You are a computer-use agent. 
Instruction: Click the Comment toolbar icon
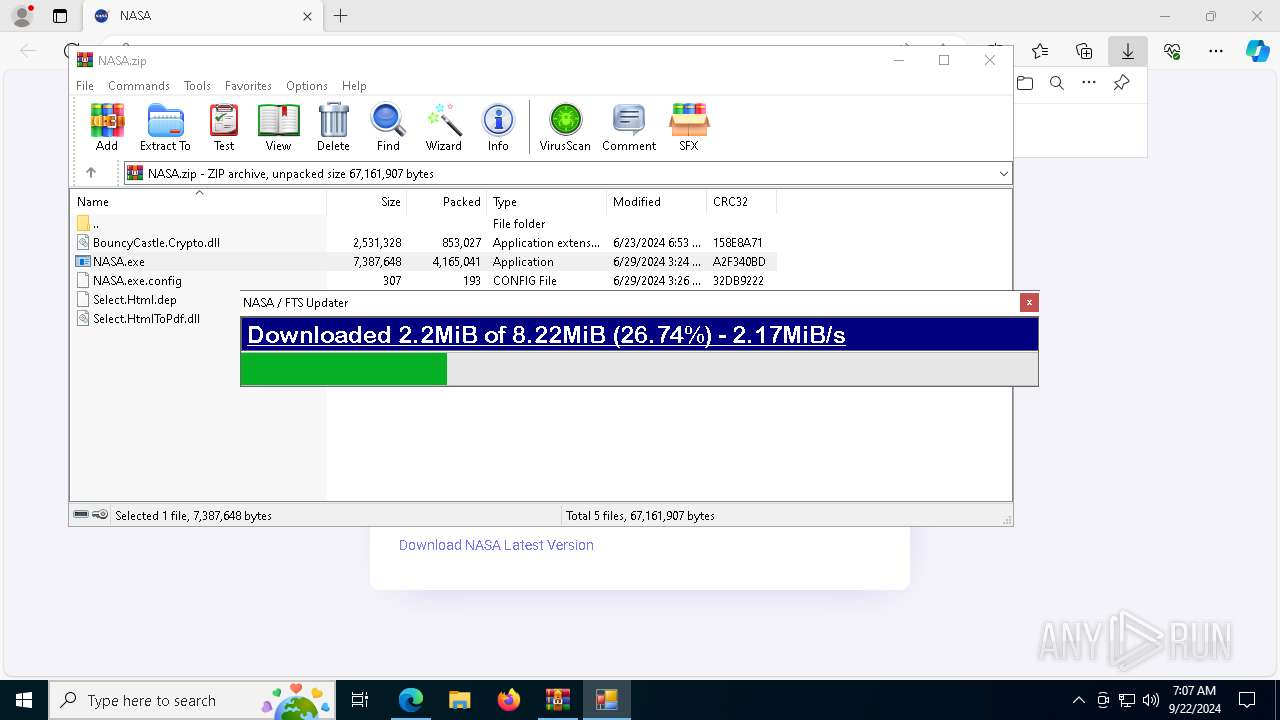click(629, 127)
